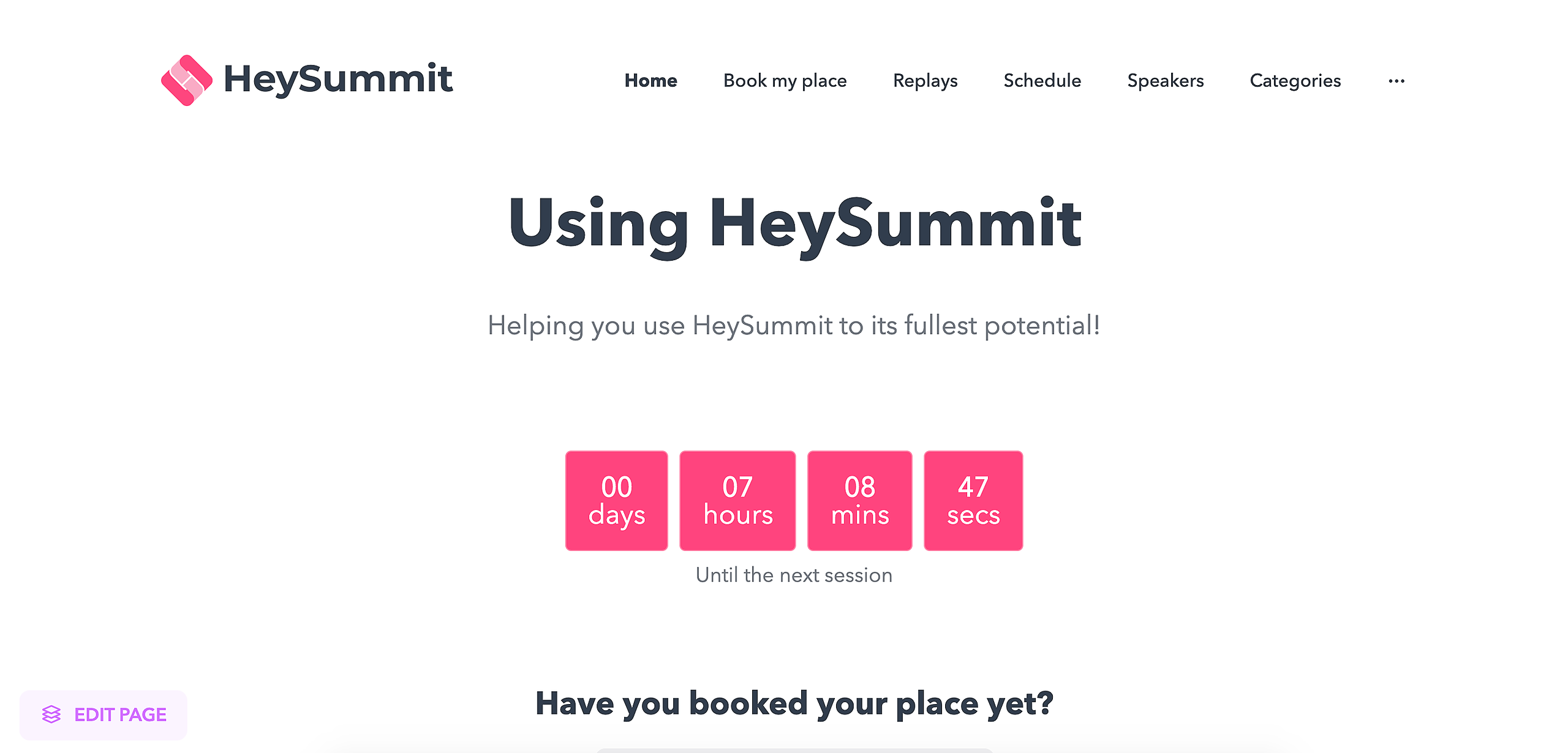Click the 00 days countdown tile
Screen dimensions: 1568x753
pos(616,501)
